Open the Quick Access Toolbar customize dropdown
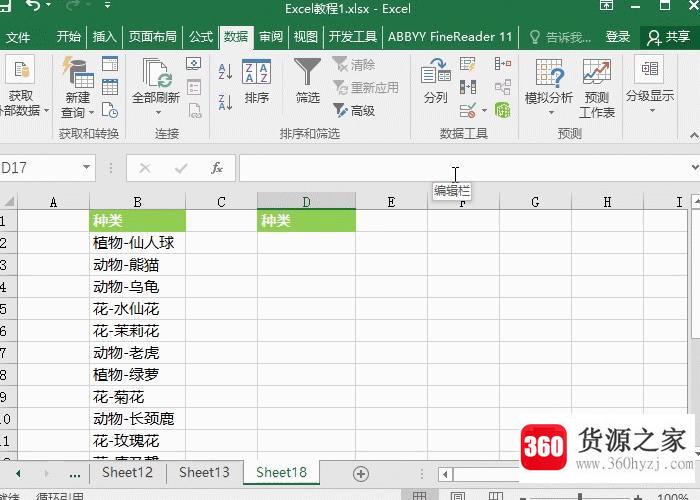This screenshot has height=500, width=700. pos(107,5)
